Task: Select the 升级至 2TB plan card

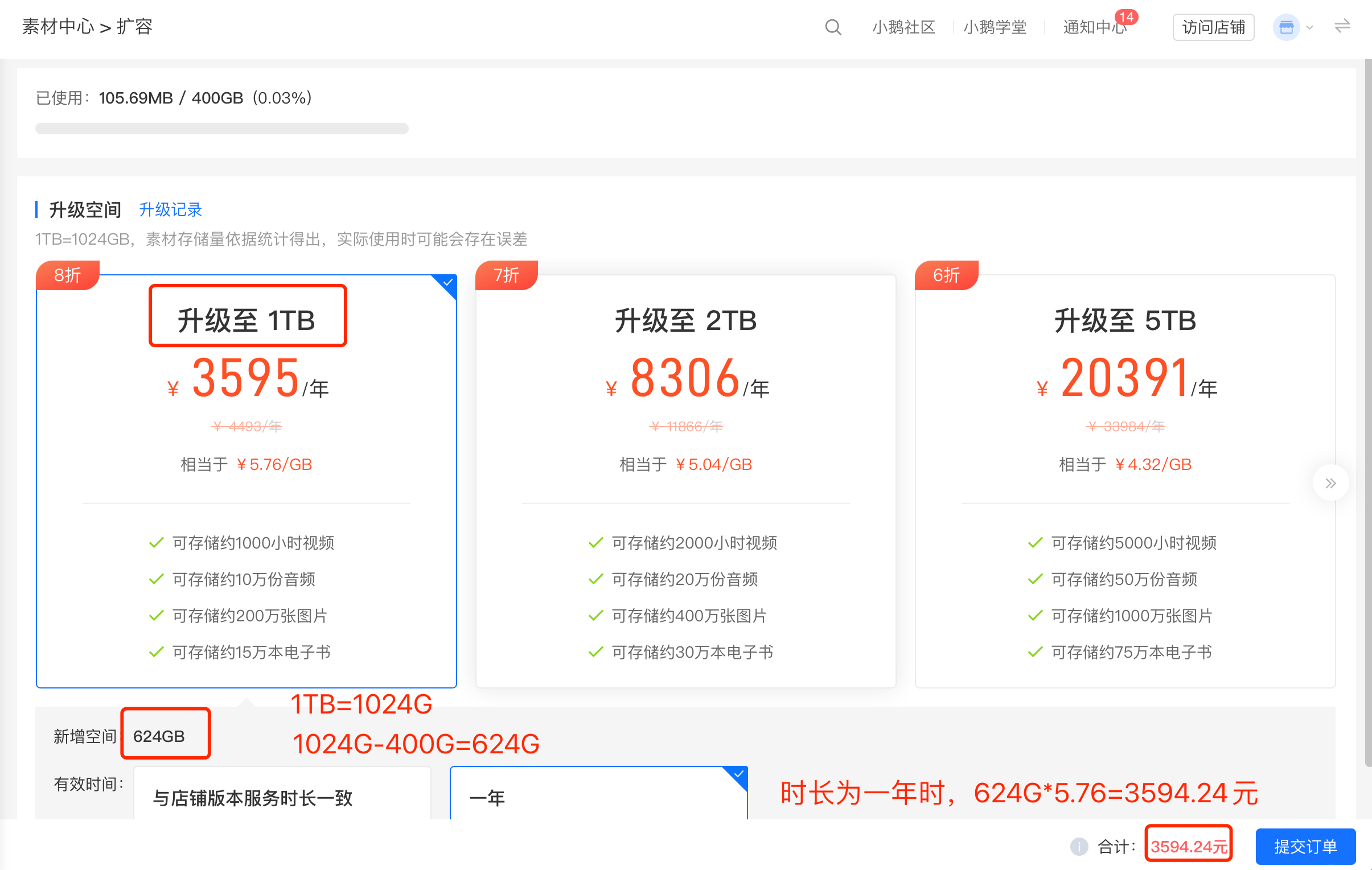Action: [685, 481]
